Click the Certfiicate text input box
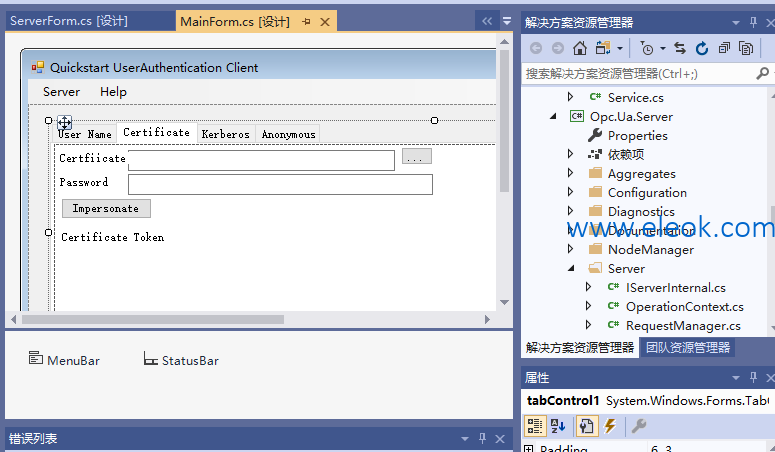 tap(261, 160)
